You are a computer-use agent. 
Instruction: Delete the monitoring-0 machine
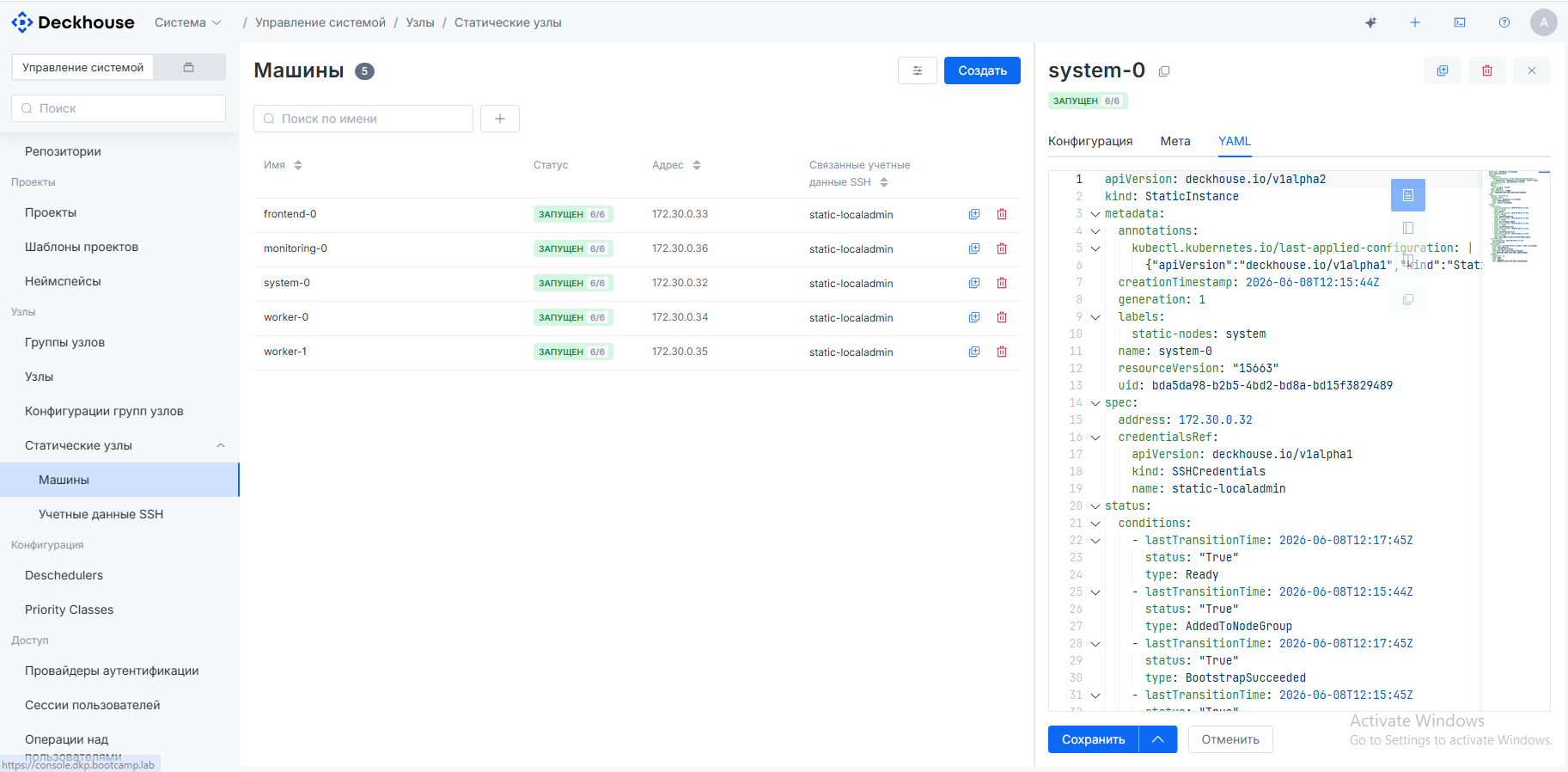[1002, 248]
